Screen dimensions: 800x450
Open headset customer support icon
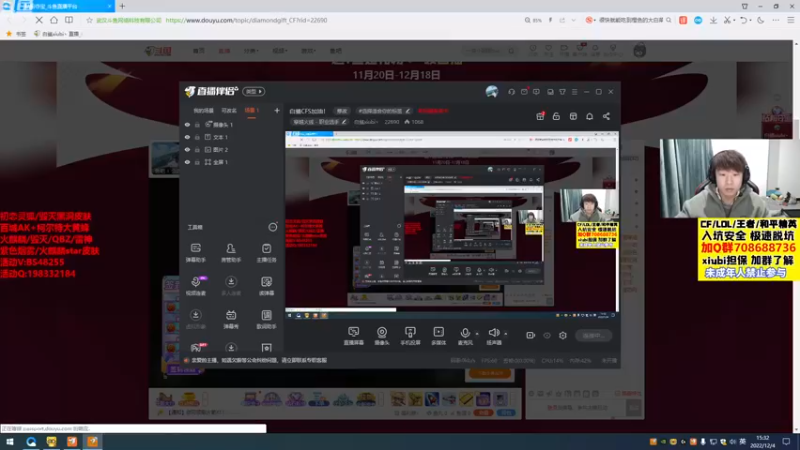[x=511, y=92]
